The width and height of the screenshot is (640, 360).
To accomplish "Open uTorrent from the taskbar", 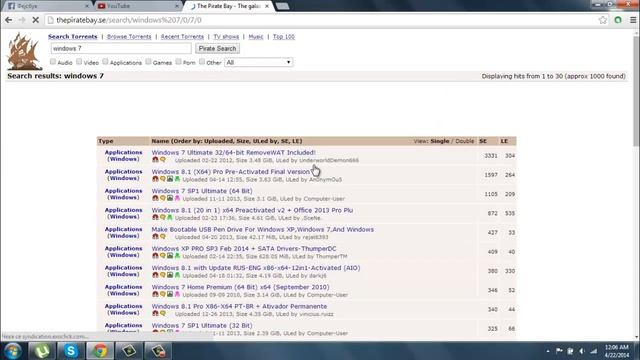I will (x=42, y=351).
